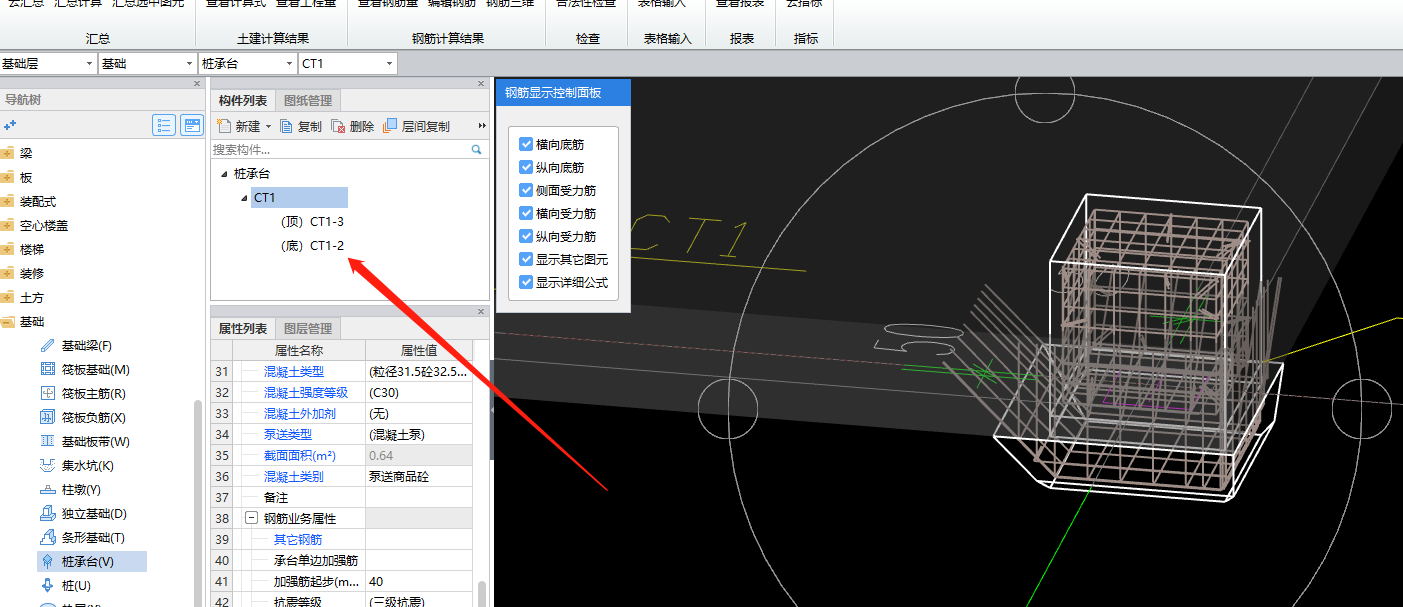This screenshot has width=1403, height=607.
Task: Select 柱墩(Y) component type
Action: click(x=81, y=490)
